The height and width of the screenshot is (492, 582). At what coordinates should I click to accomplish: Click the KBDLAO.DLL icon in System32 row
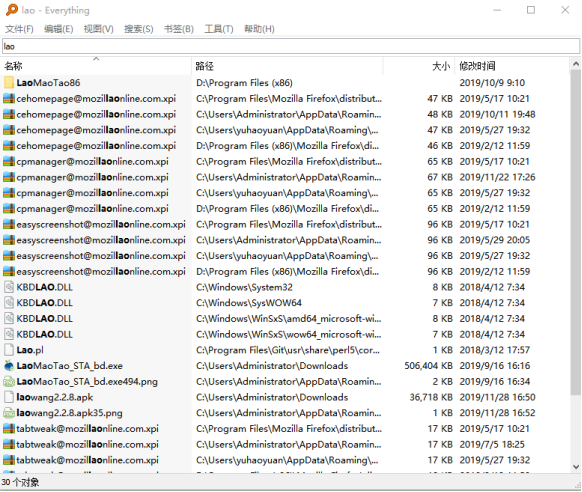[9, 287]
